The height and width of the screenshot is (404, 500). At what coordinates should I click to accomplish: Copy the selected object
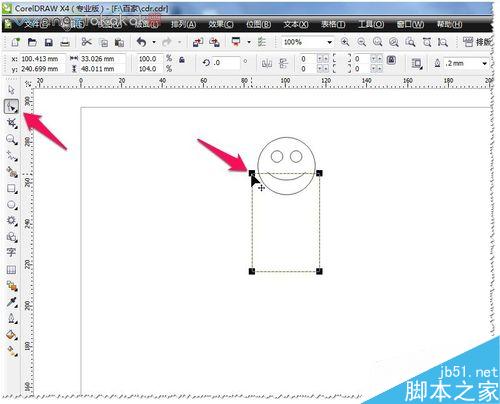(104, 42)
